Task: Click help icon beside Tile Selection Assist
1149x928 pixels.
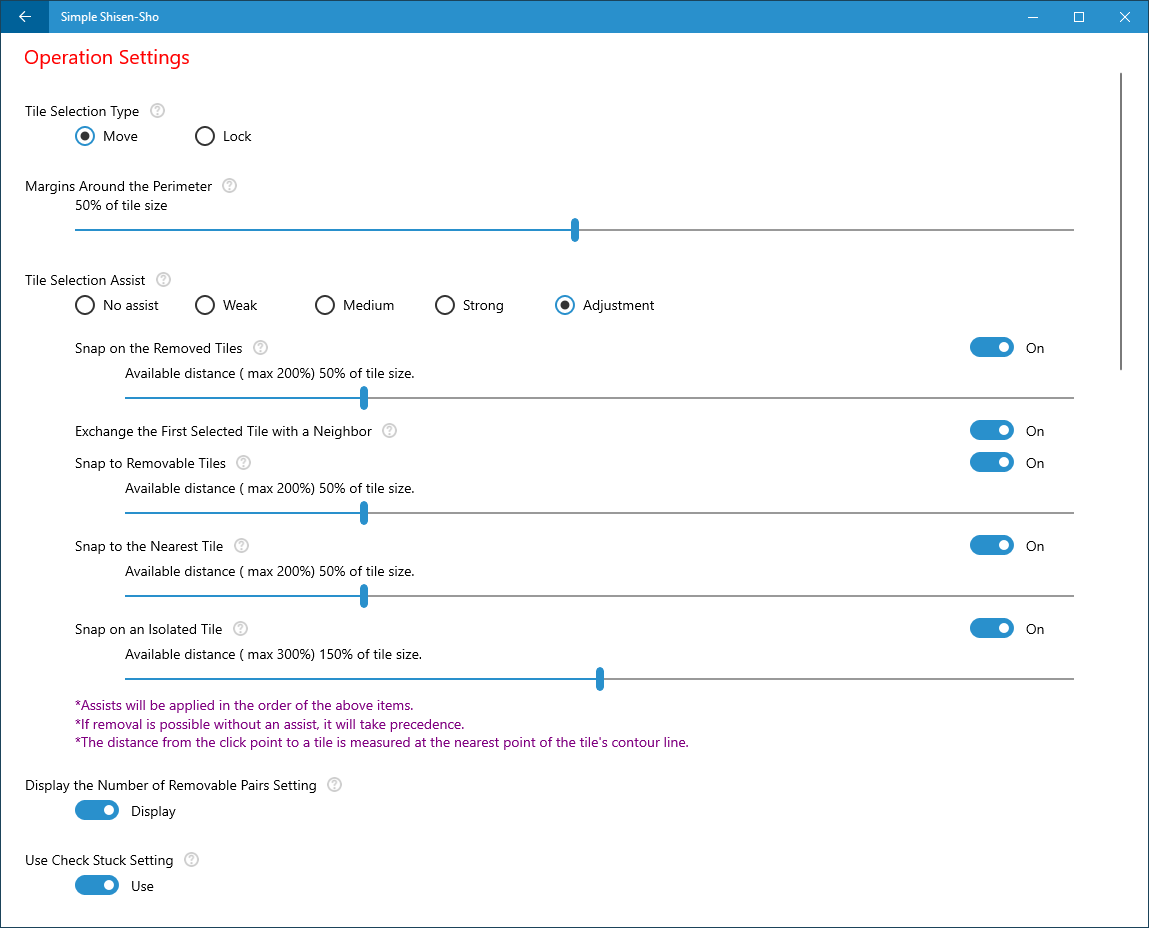Action: [164, 279]
